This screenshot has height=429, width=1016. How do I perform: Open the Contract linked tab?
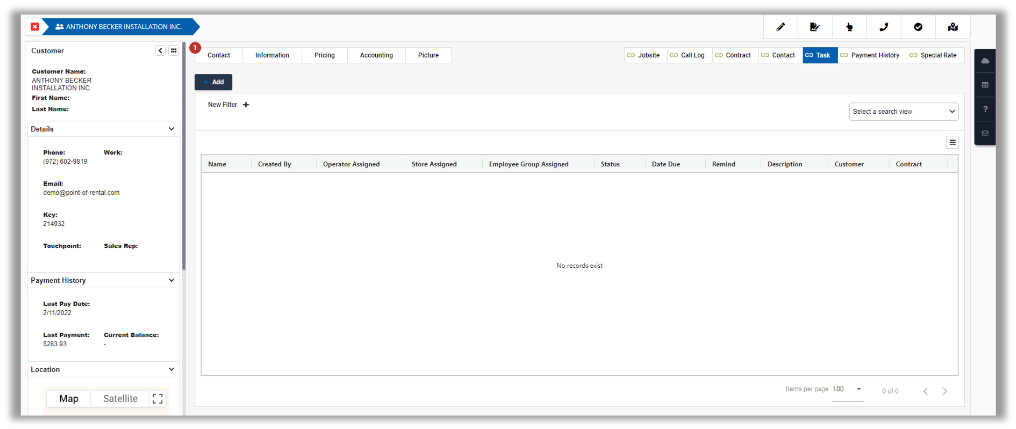735,56
